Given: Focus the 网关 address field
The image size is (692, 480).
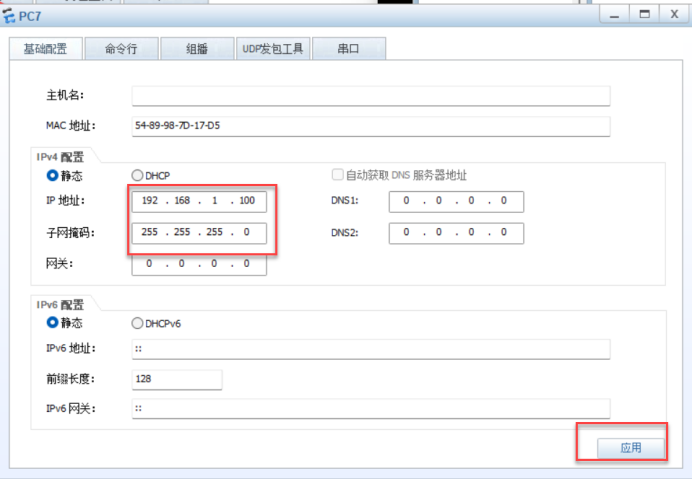Looking at the screenshot, I should (198, 264).
